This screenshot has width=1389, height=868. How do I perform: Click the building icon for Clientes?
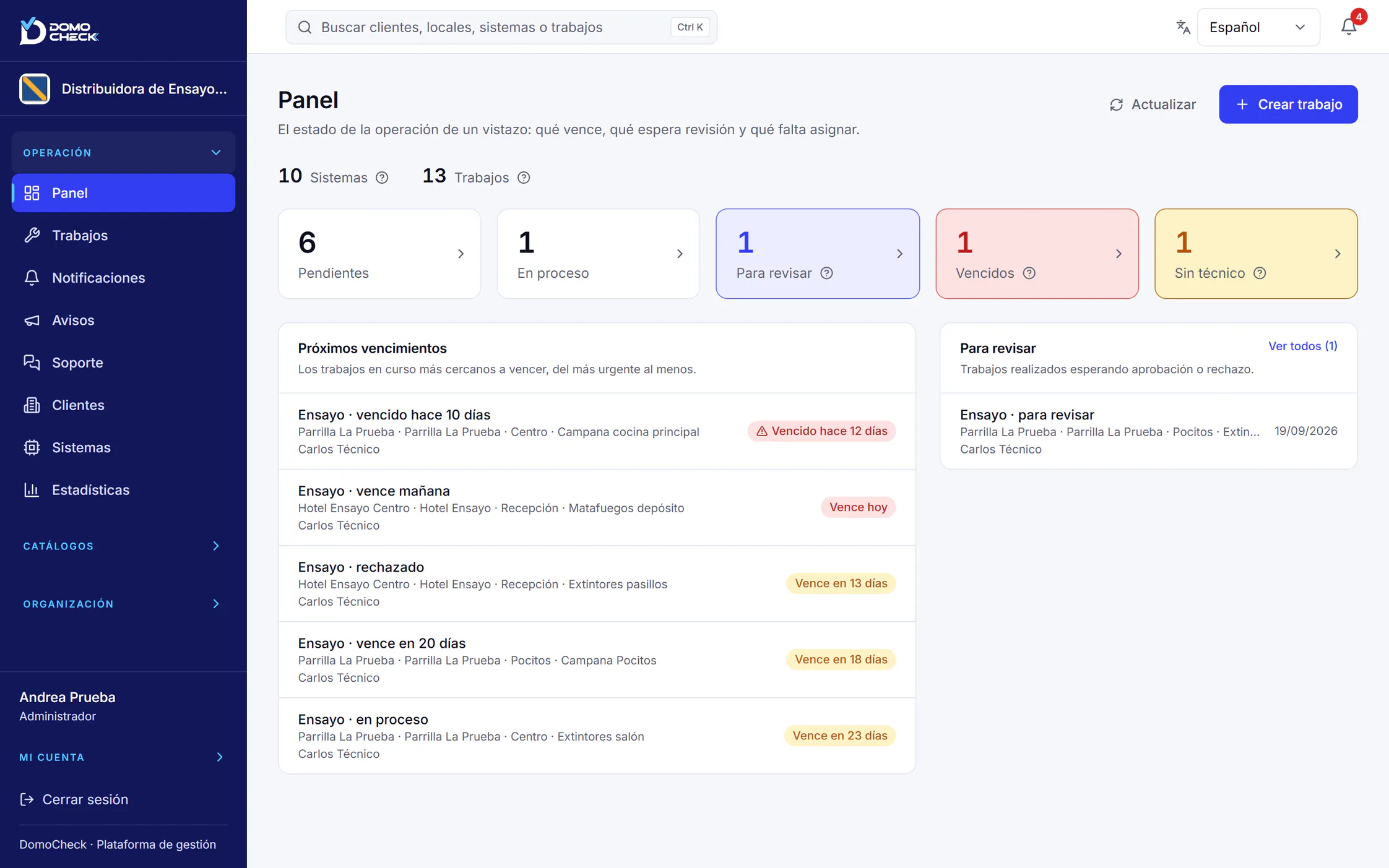coord(32,405)
